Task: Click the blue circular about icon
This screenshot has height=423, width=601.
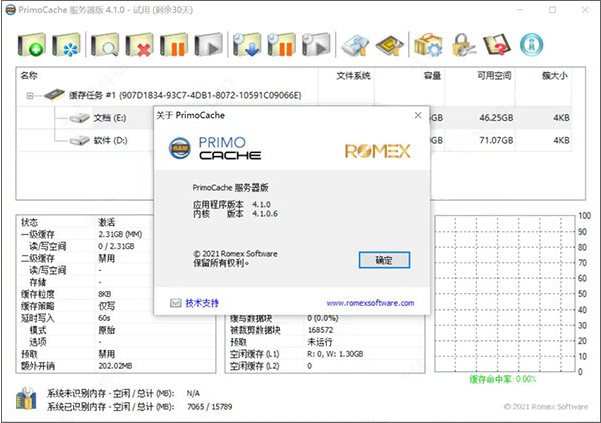Action: pyautogui.click(x=532, y=44)
